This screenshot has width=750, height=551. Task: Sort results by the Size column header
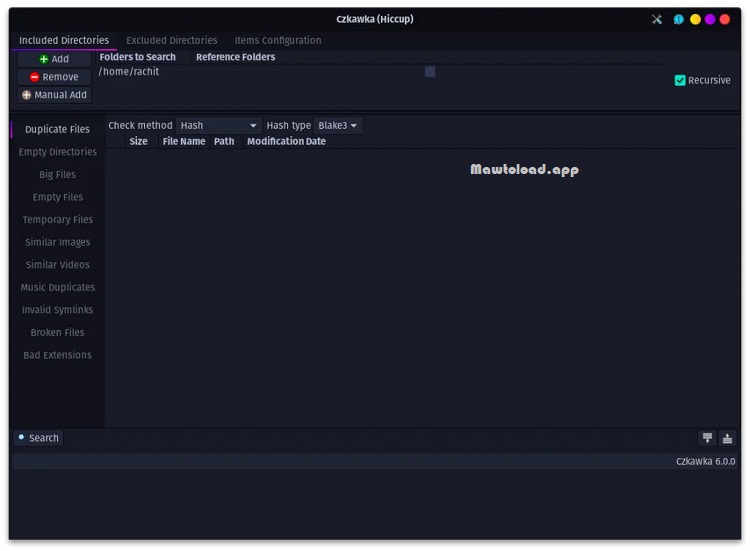pyautogui.click(x=138, y=141)
